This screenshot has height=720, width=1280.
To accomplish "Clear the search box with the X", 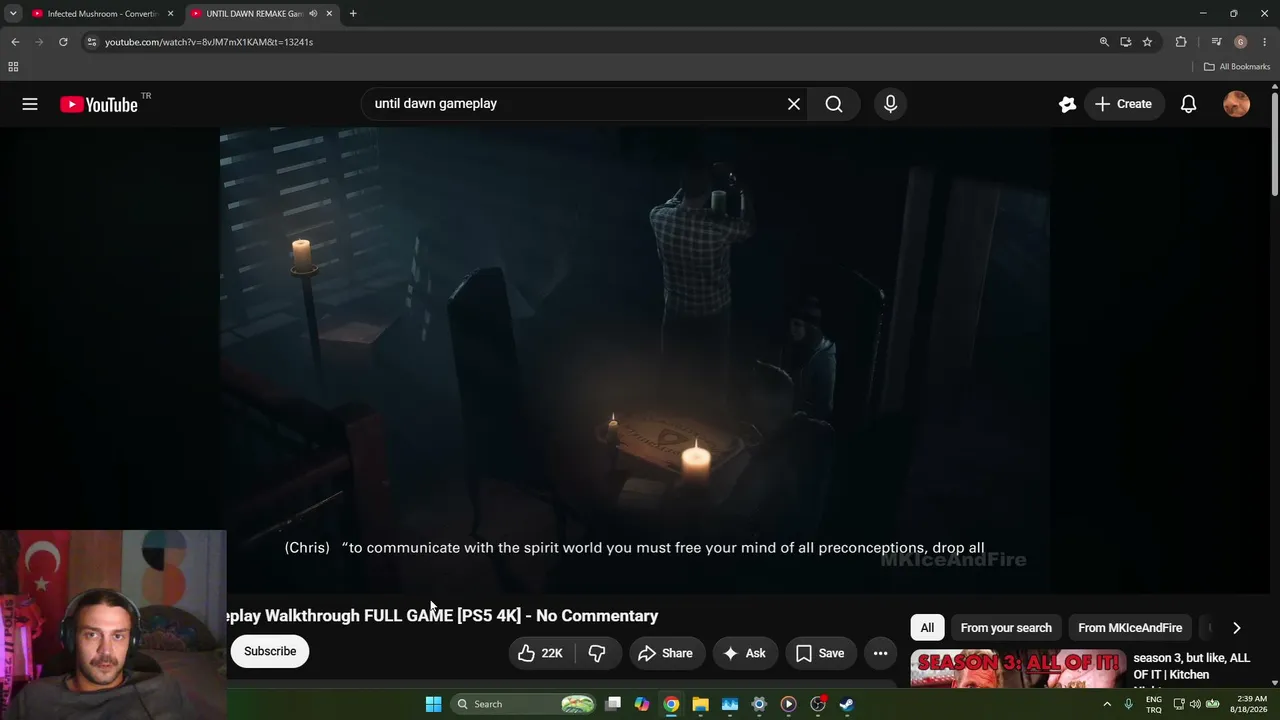I will (794, 104).
